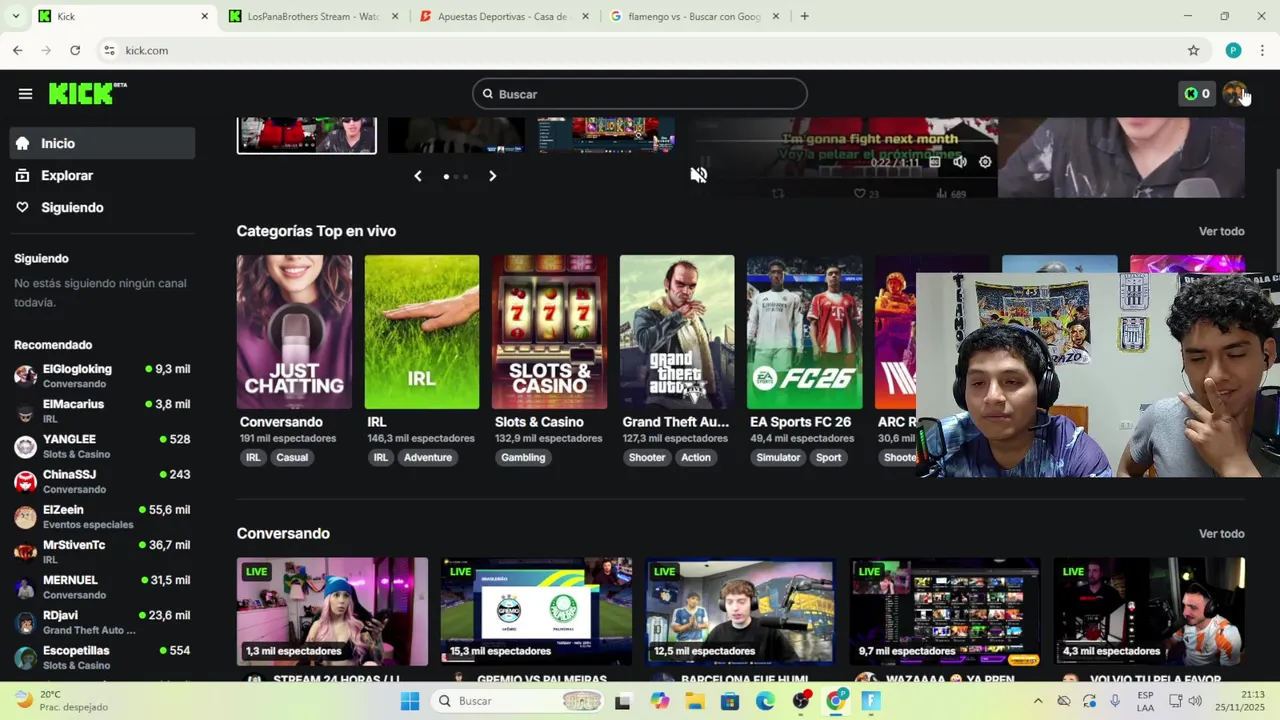Open recommended channel MERNUEL
1280x720 pixels.
click(102, 587)
